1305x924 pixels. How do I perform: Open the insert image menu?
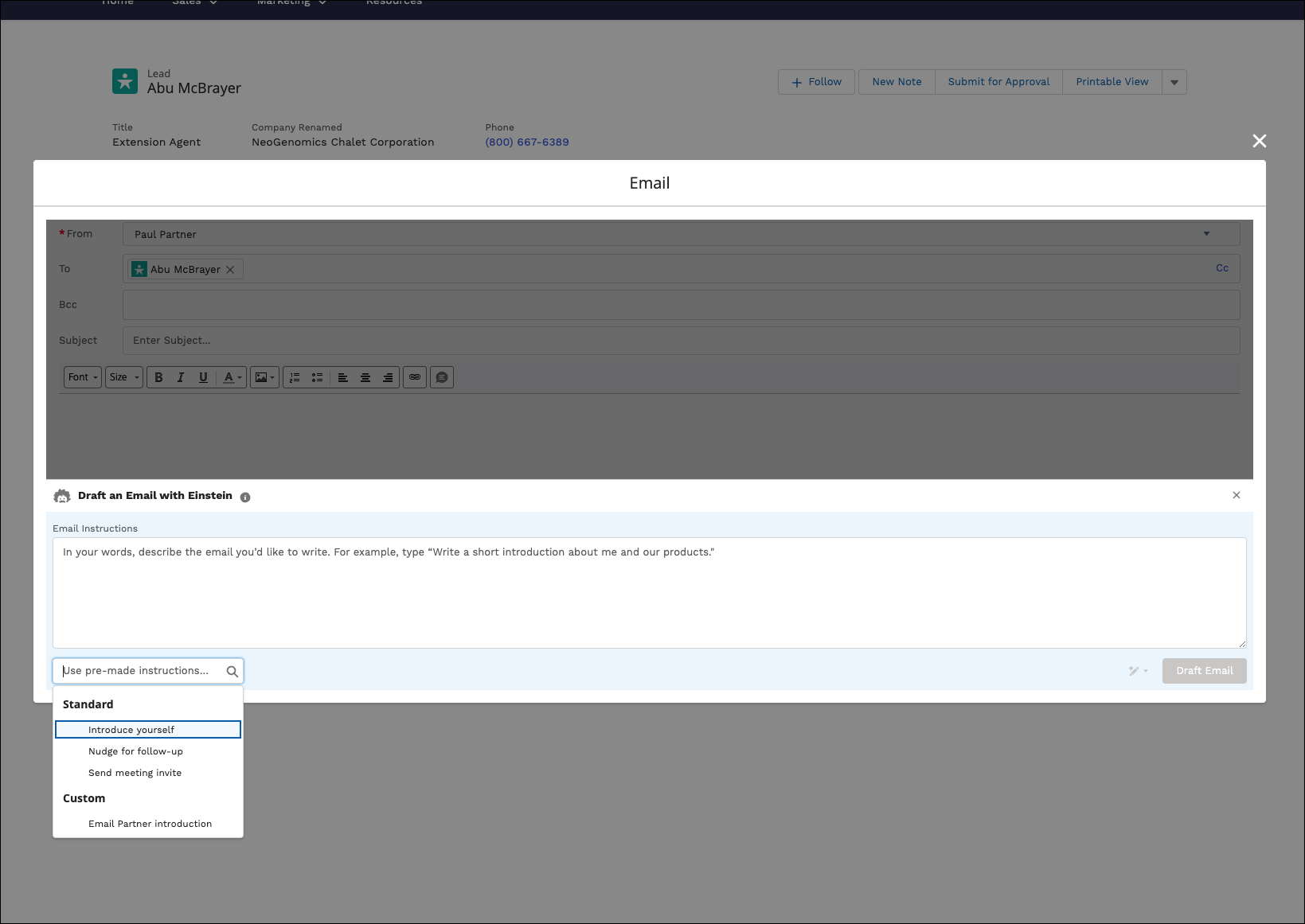tap(264, 377)
